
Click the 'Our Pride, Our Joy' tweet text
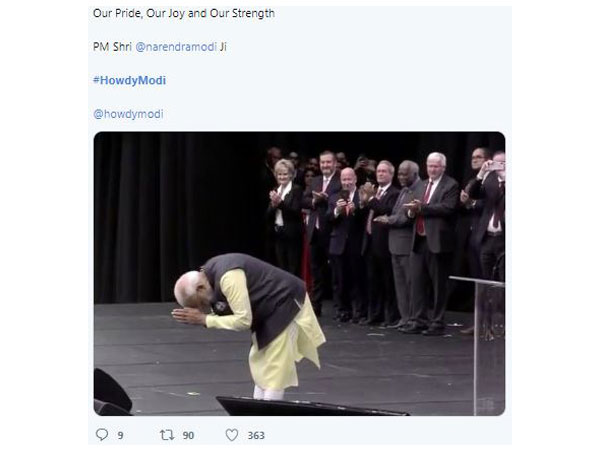184,13
